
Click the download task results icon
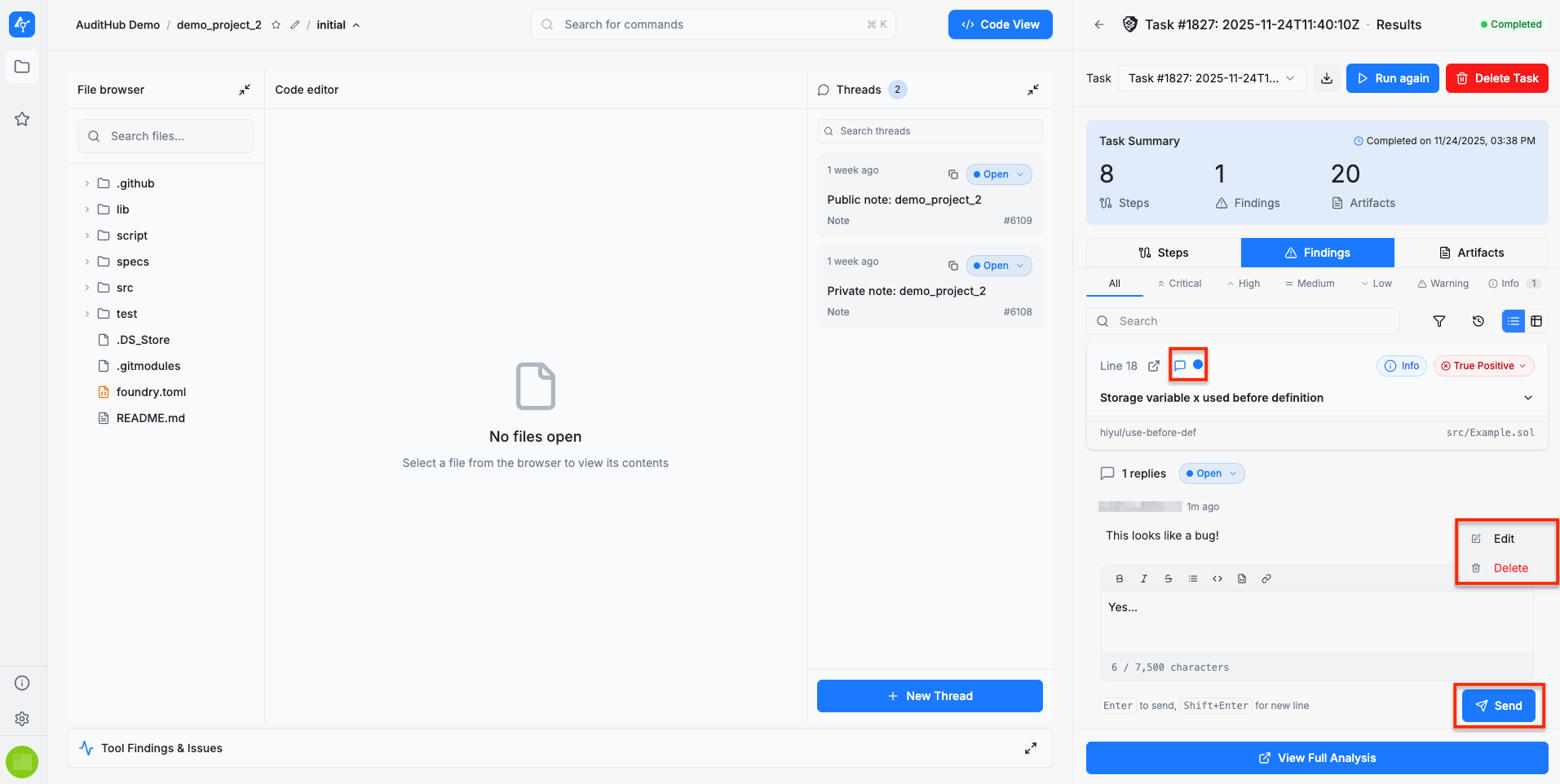click(x=1327, y=78)
